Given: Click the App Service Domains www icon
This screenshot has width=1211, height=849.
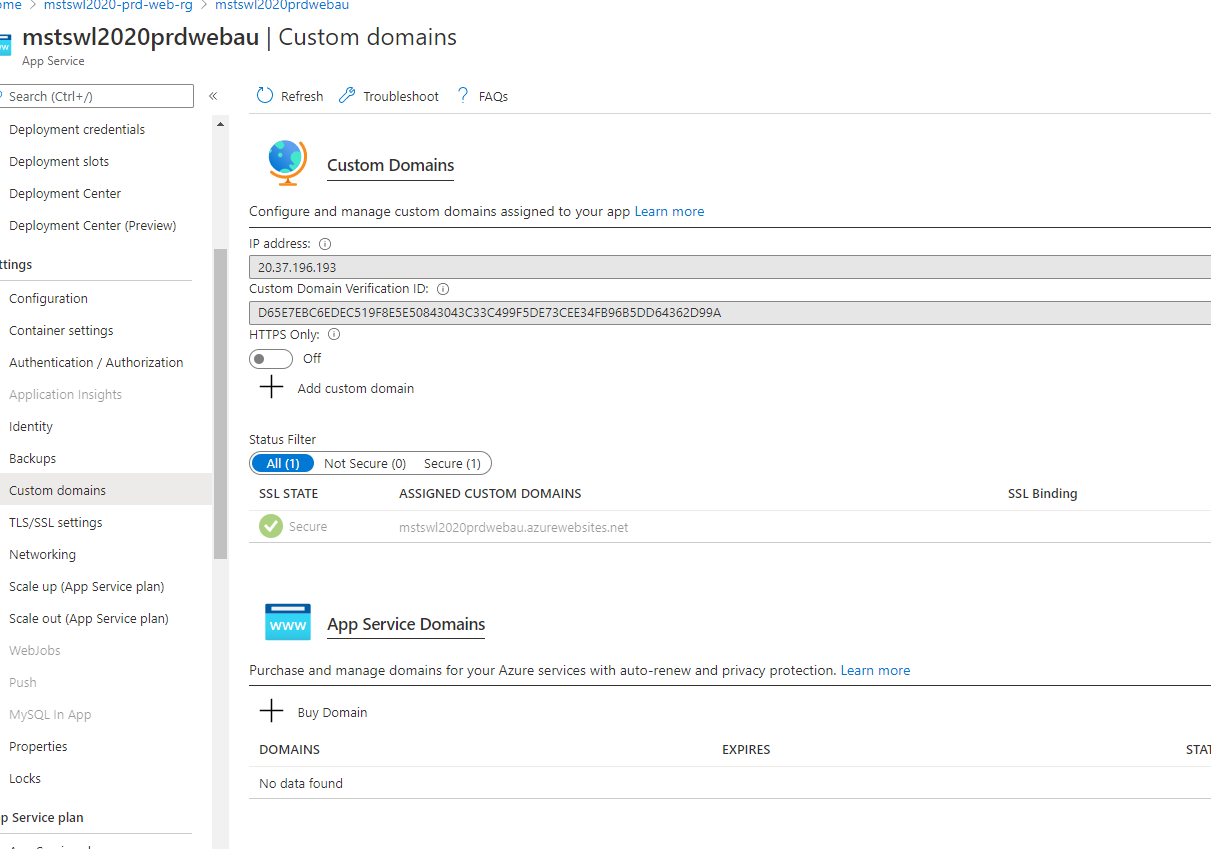Looking at the screenshot, I should (288, 622).
